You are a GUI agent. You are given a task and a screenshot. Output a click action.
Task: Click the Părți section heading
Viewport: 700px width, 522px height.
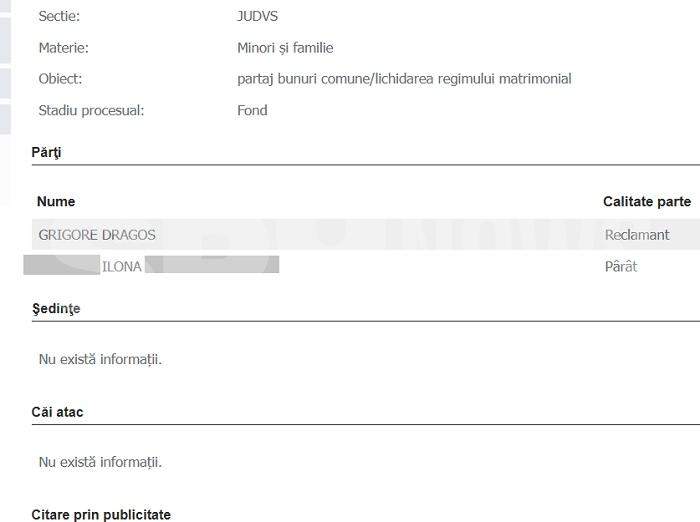coord(46,152)
